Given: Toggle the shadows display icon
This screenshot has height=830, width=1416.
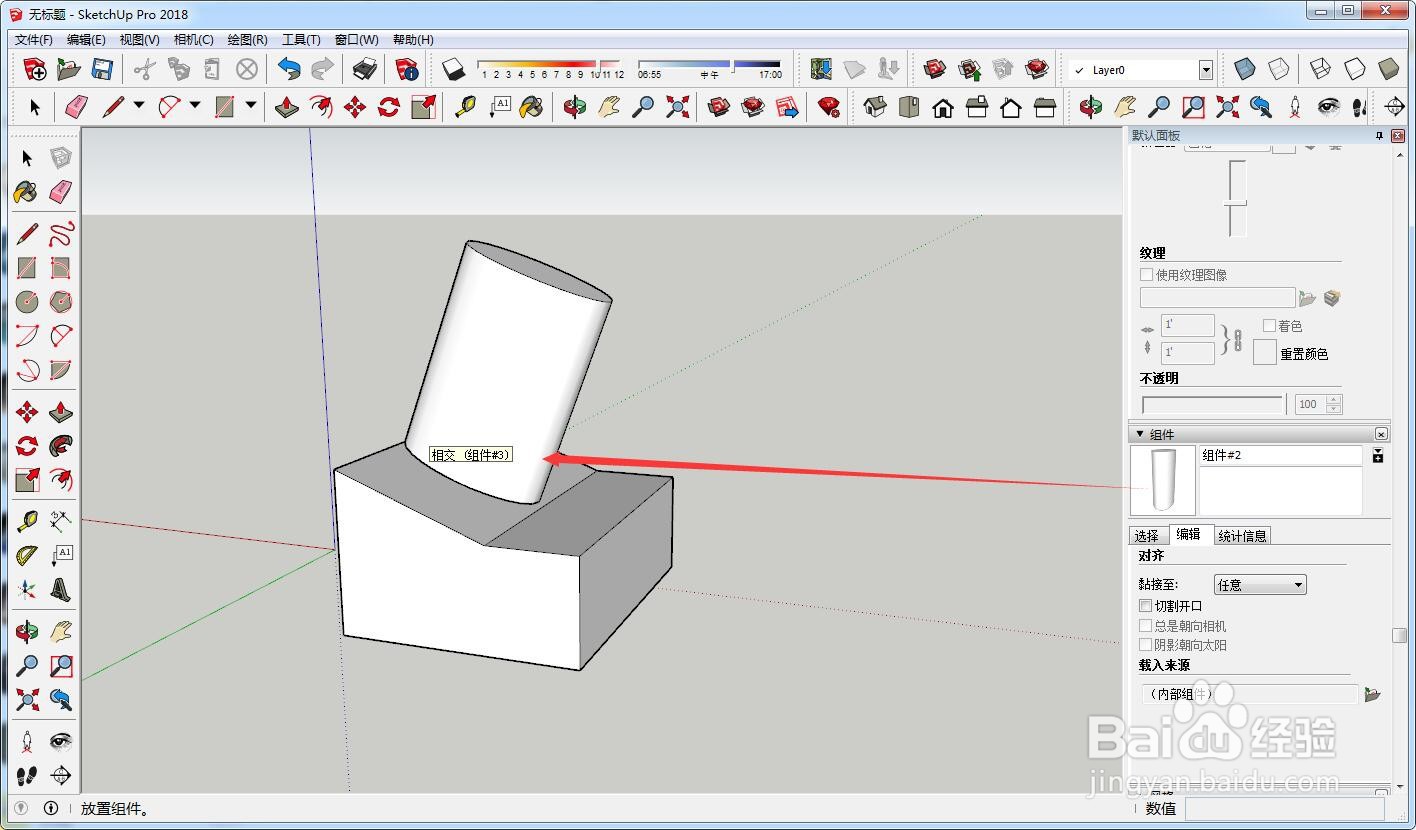Looking at the screenshot, I should click(x=453, y=69).
